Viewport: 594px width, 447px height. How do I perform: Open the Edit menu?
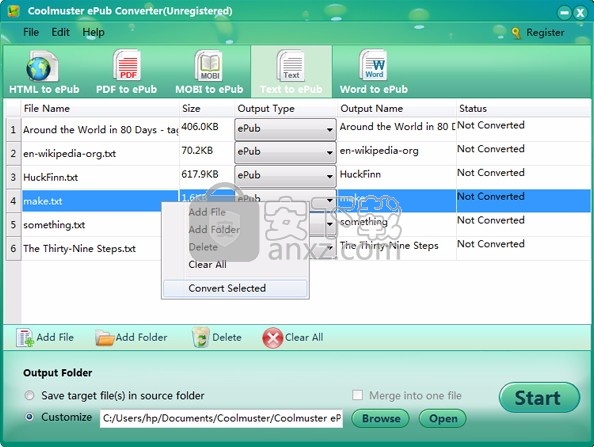[x=60, y=32]
